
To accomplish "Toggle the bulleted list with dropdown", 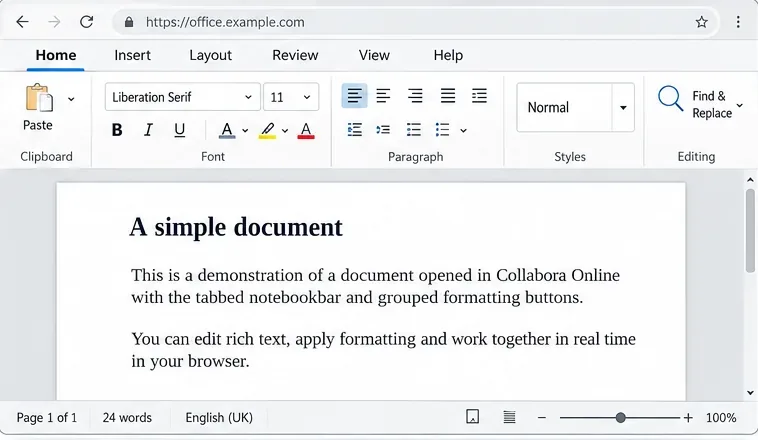I will click(x=442, y=130).
